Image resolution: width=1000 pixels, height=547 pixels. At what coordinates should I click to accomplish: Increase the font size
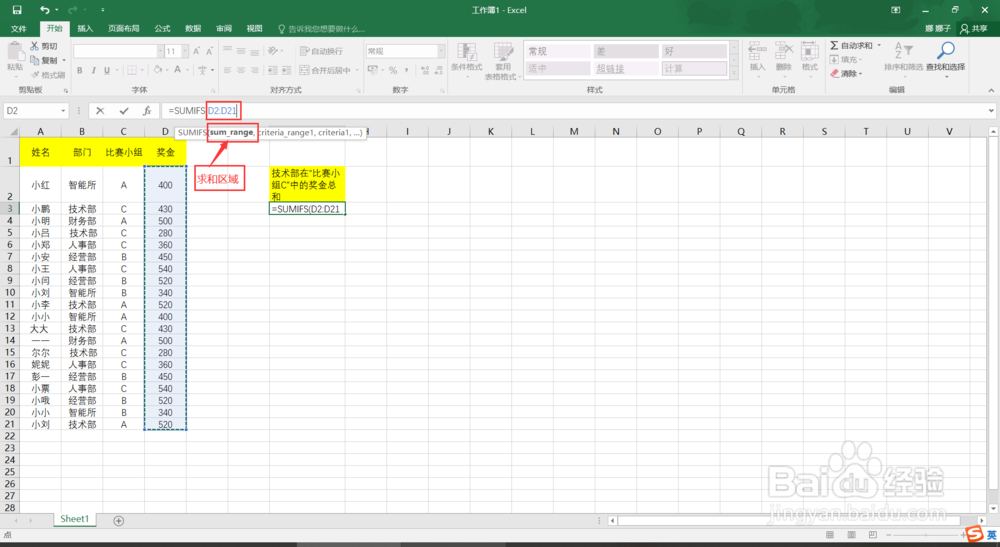196,51
